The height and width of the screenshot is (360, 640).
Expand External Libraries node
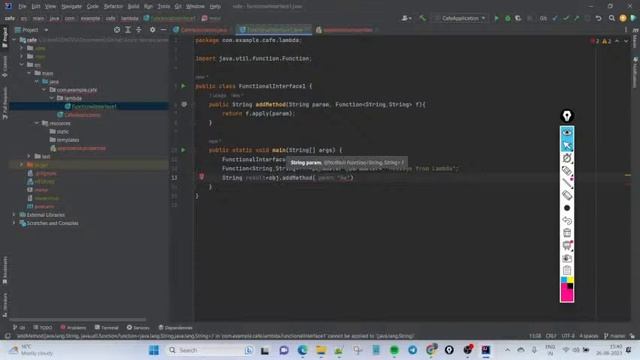[x=14, y=215]
